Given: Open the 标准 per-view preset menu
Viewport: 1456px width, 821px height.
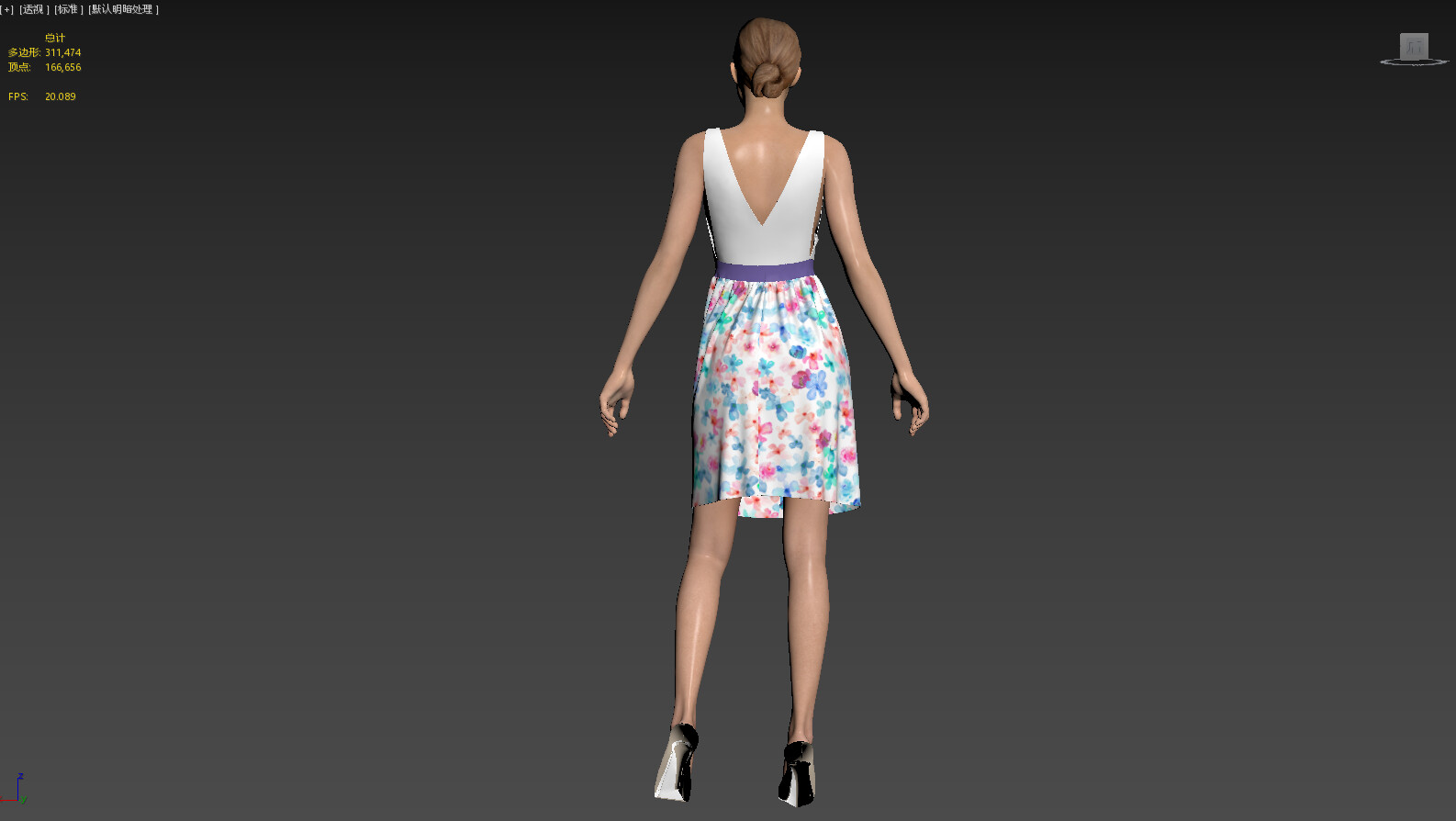Looking at the screenshot, I should pyautogui.click(x=69, y=9).
